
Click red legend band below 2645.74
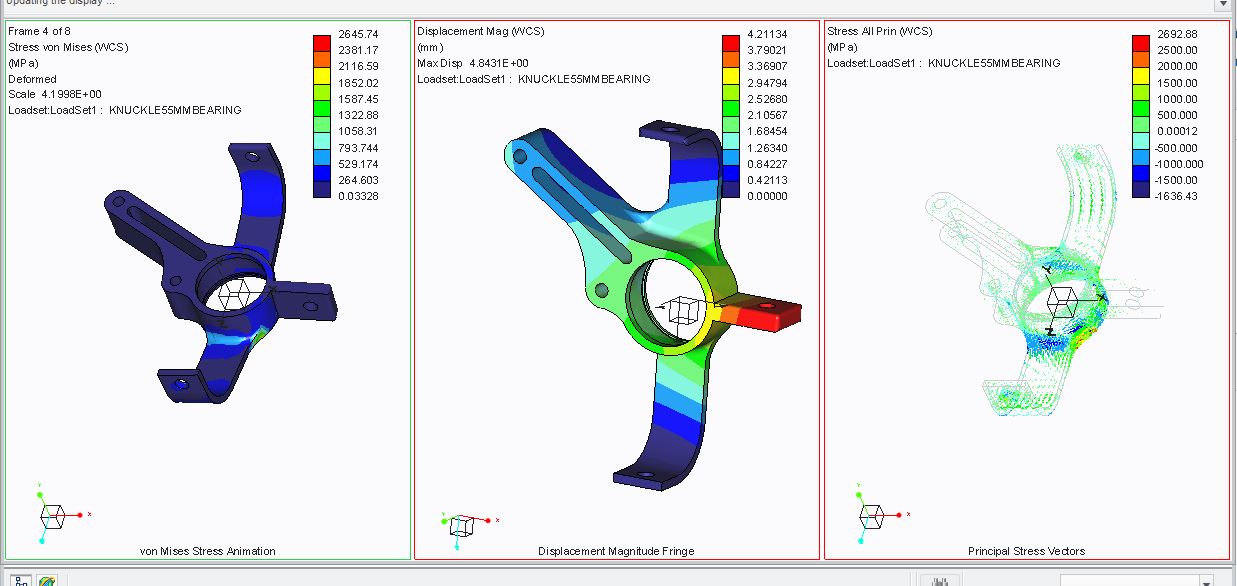322,42
